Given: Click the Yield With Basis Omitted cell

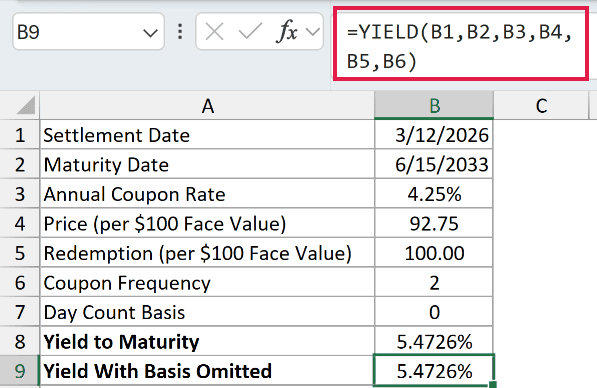Looking at the screenshot, I should (x=207, y=371).
